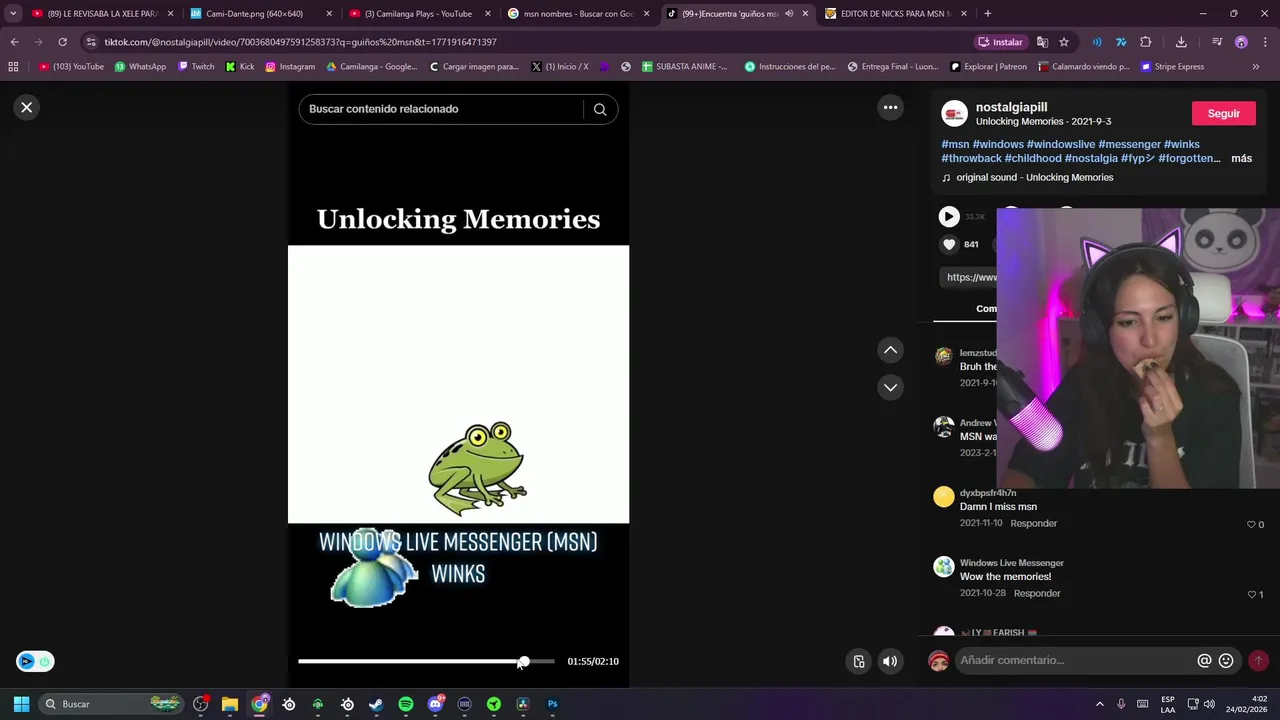Open the WhatsApp bookmark

coord(140,67)
